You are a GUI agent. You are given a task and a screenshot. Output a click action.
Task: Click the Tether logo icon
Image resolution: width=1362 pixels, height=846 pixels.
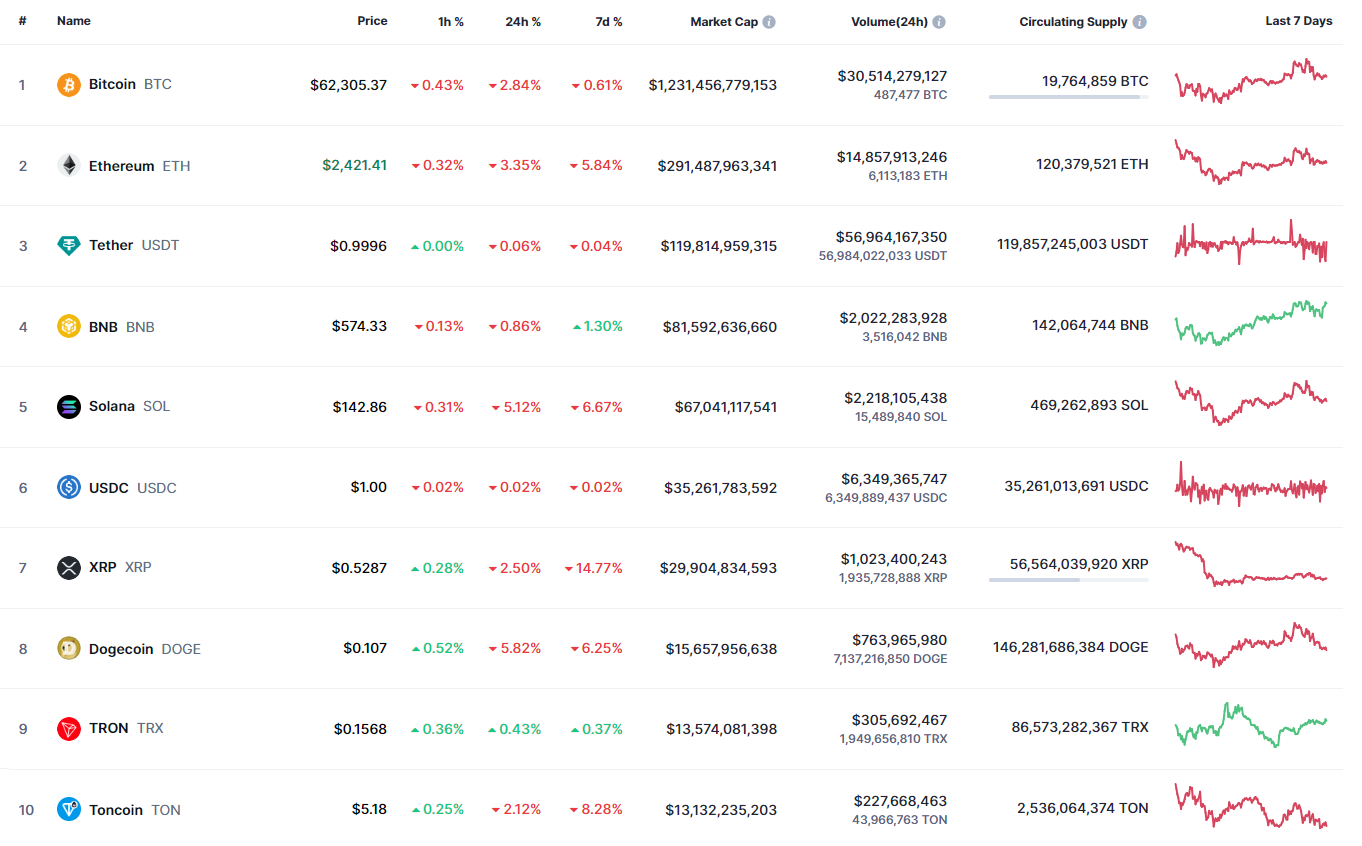(x=69, y=246)
